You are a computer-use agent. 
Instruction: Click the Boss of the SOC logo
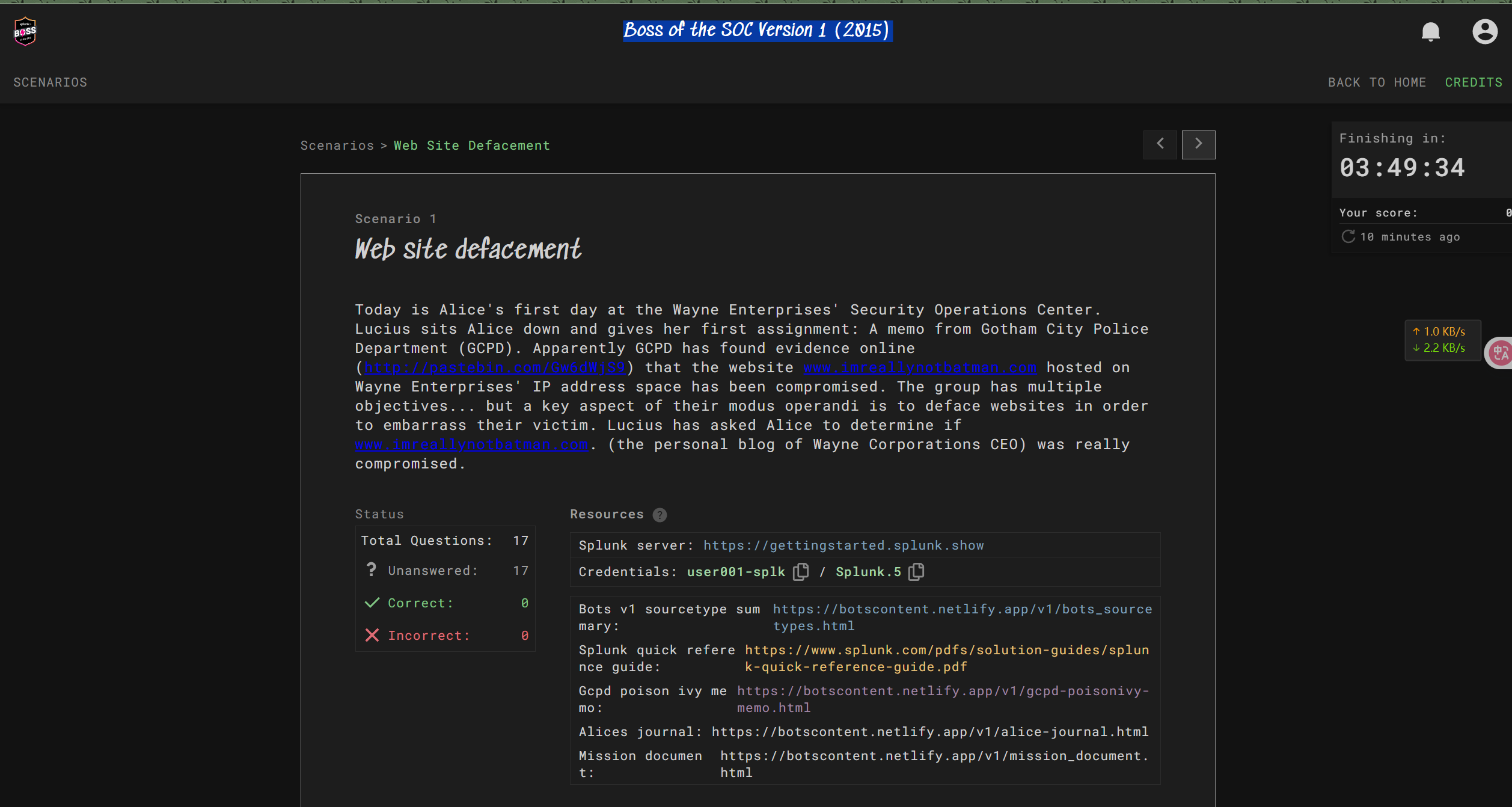[25, 31]
